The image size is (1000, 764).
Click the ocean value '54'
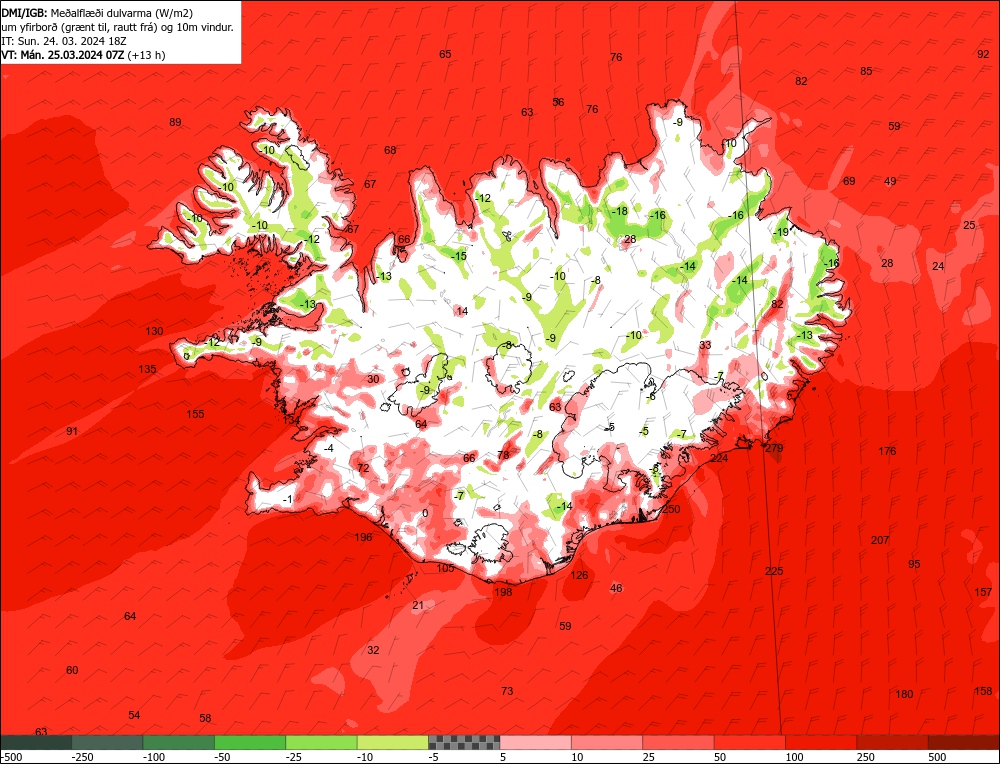[134, 715]
